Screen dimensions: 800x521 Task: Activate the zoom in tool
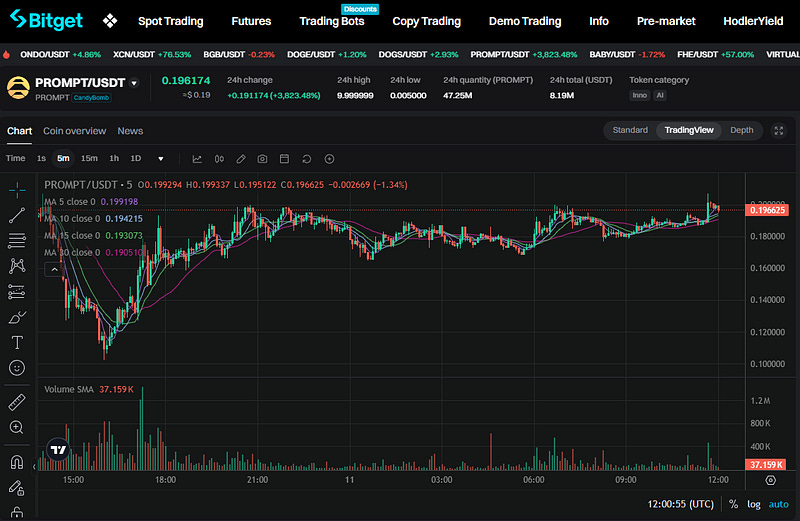pos(17,427)
